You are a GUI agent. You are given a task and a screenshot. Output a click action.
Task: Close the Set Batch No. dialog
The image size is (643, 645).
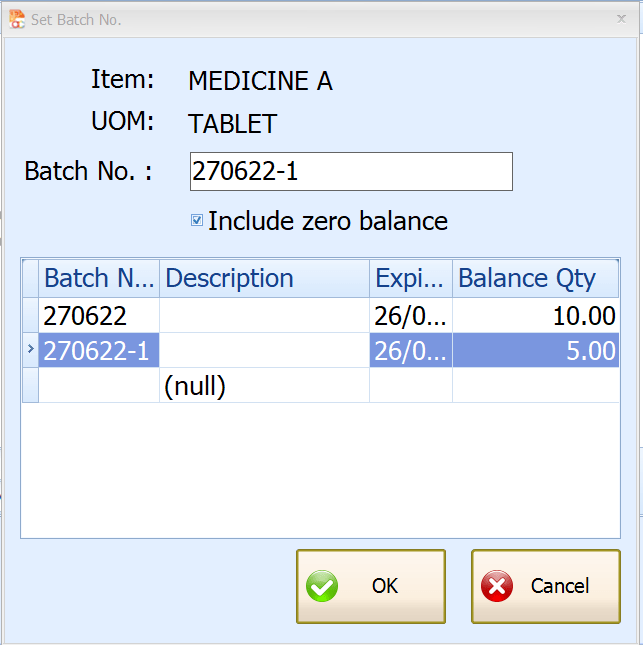(621, 19)
